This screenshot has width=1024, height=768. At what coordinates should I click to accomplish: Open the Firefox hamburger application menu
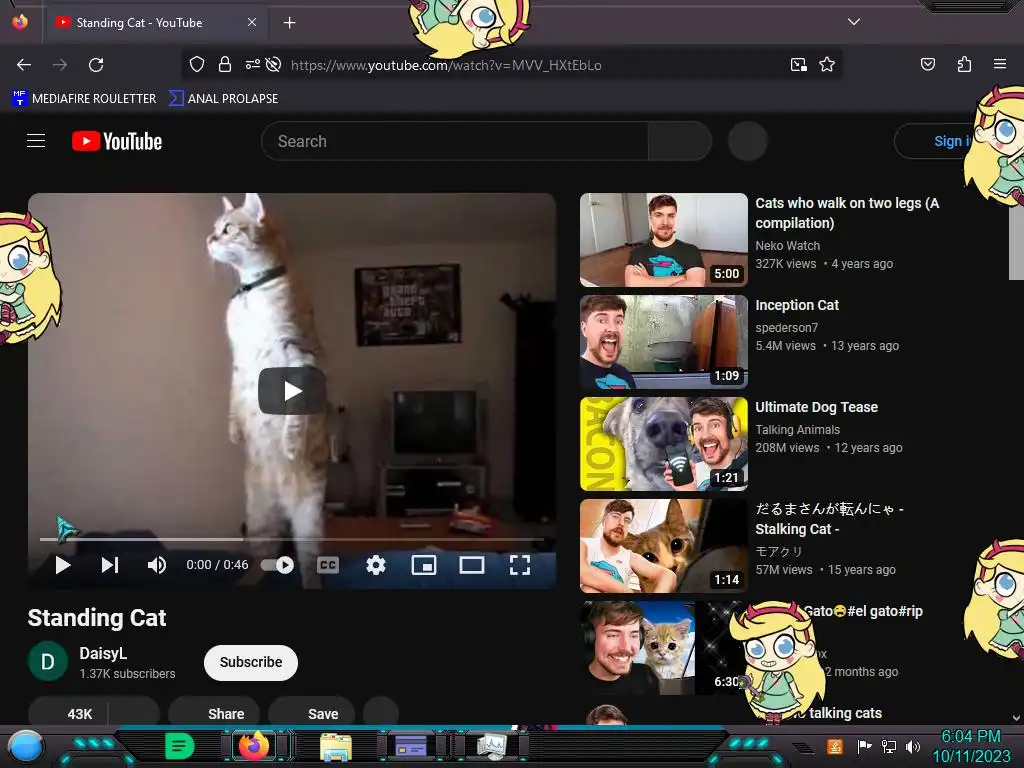[x=1000, y=64]
